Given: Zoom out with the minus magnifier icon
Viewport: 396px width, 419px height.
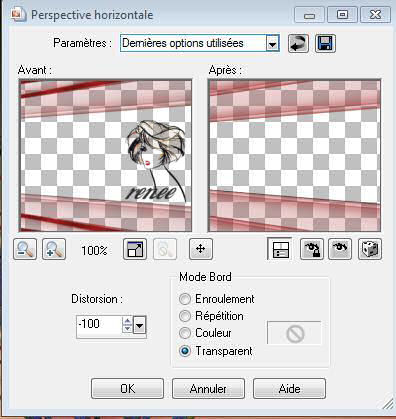Looking at the screenshot, I should 25,249.
